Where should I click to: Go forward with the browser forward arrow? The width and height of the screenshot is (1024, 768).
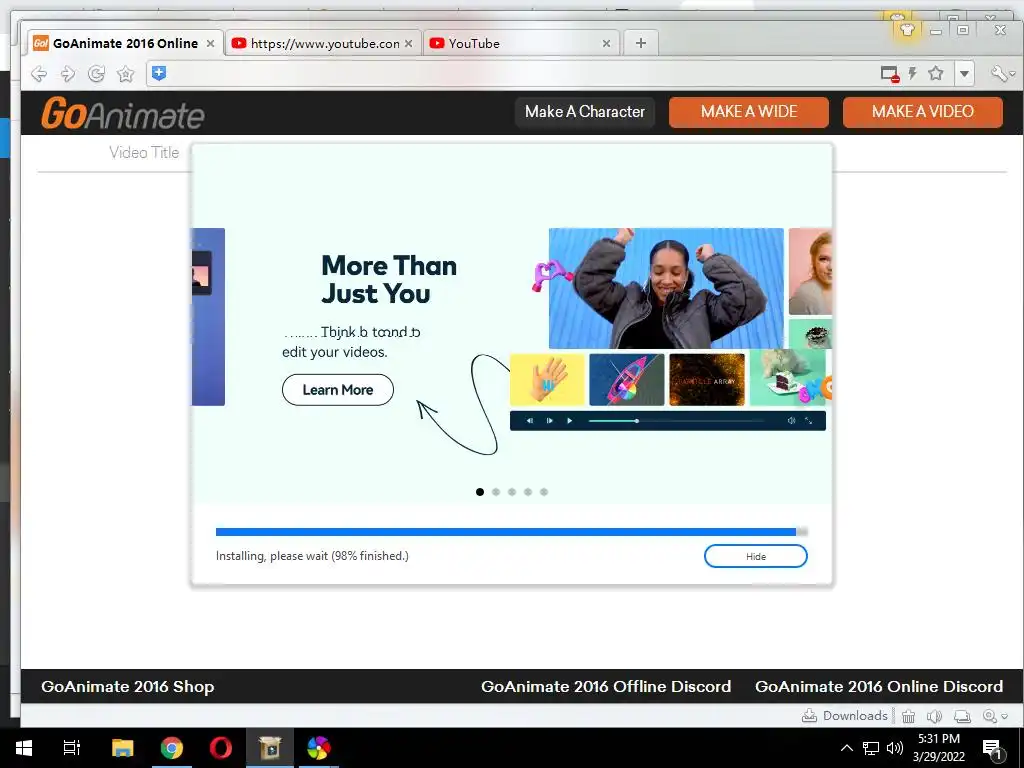pos(68,74)
